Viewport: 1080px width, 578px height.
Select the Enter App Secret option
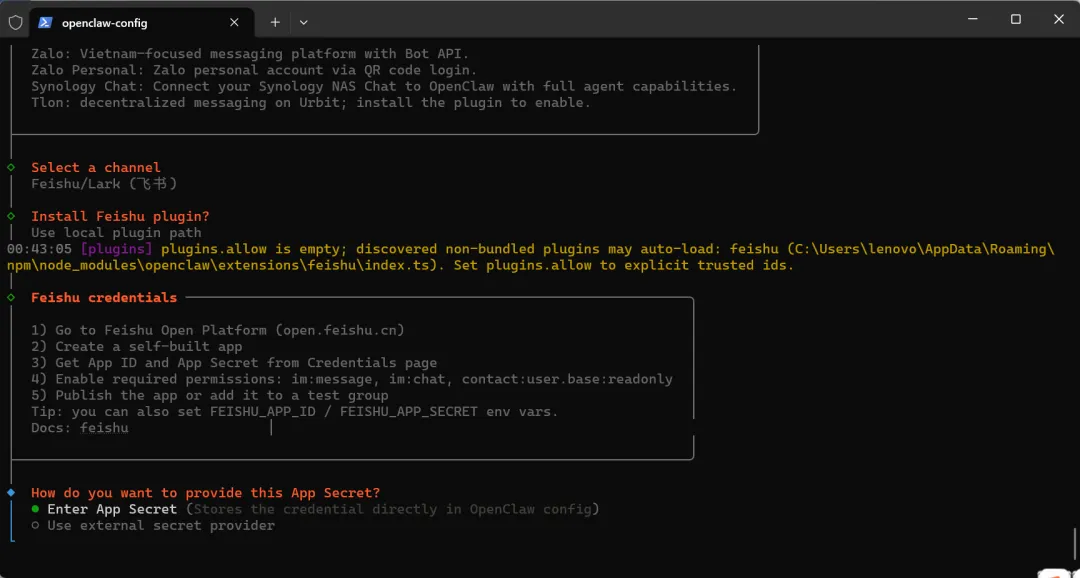(315, 509)
